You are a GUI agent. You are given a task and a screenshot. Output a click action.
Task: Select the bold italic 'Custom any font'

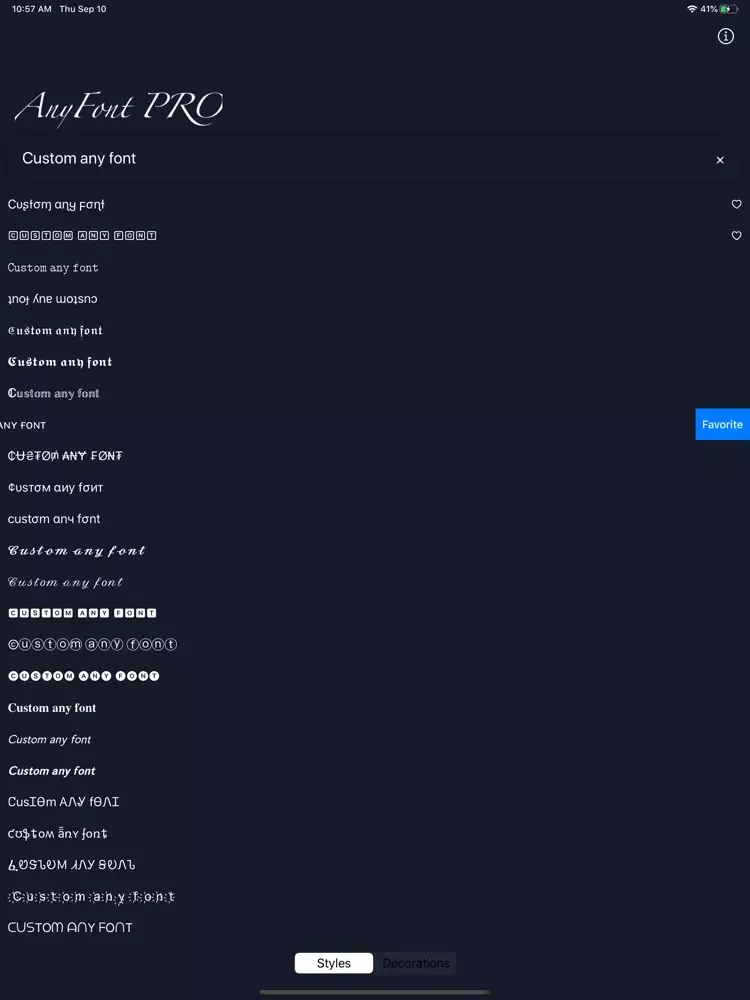(52, 770)
